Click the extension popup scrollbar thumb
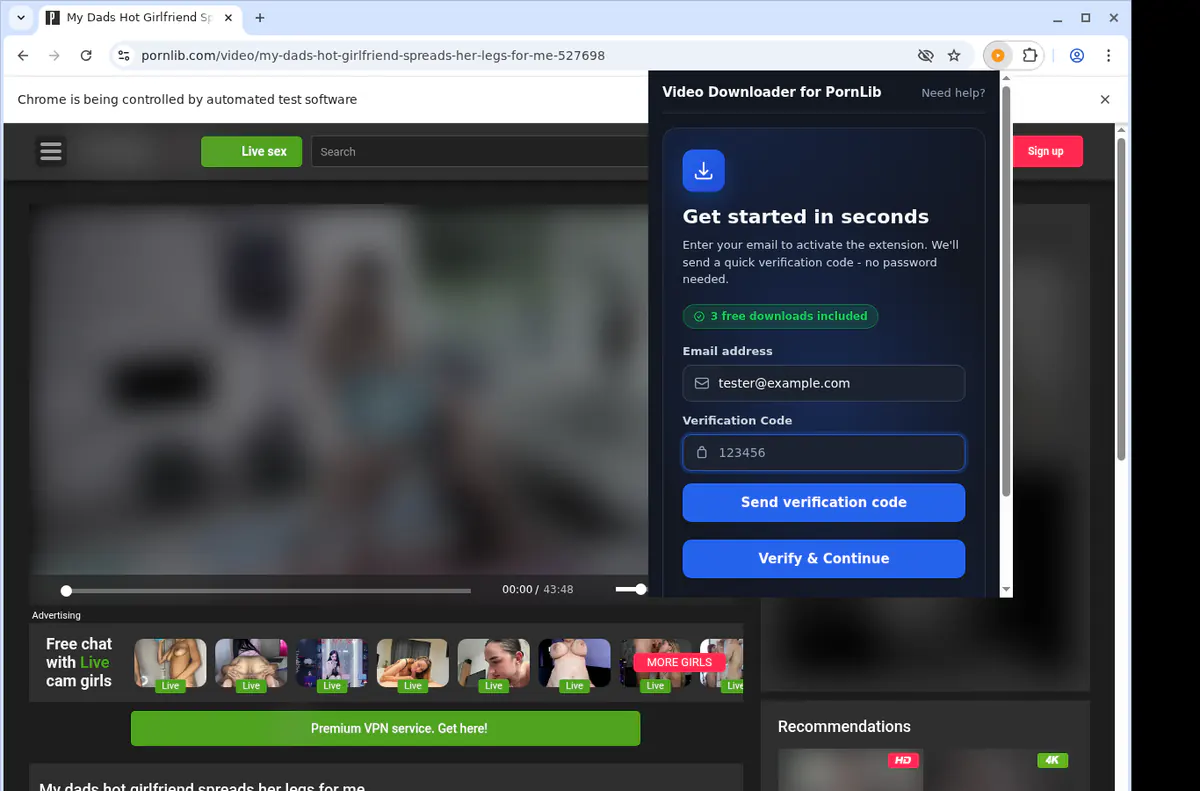 tap(1006, 290)
